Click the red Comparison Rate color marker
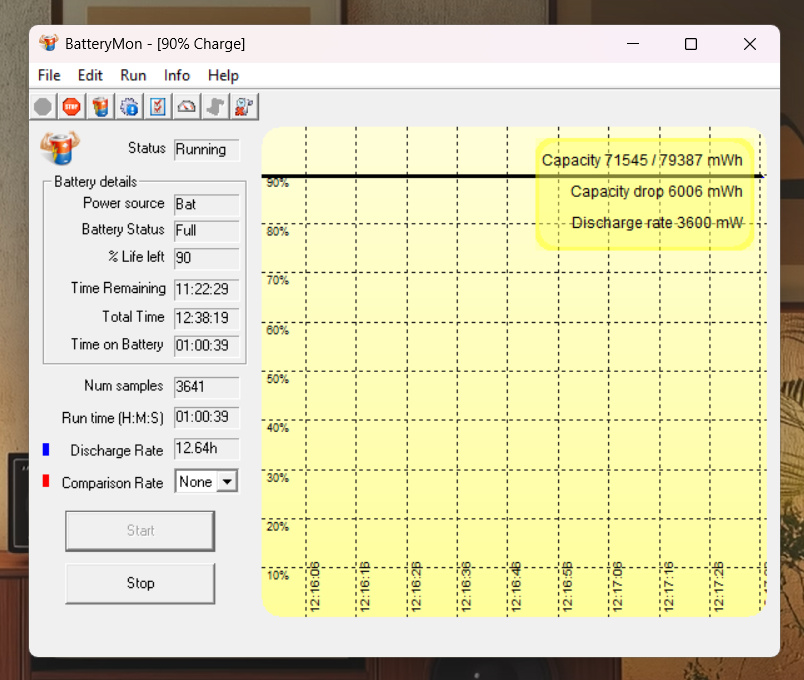 pyautogui.click(x=46, y=481)
